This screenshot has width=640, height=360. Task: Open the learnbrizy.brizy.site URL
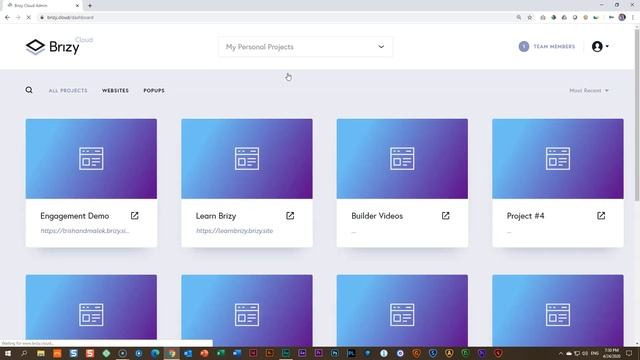coord(234,231)
